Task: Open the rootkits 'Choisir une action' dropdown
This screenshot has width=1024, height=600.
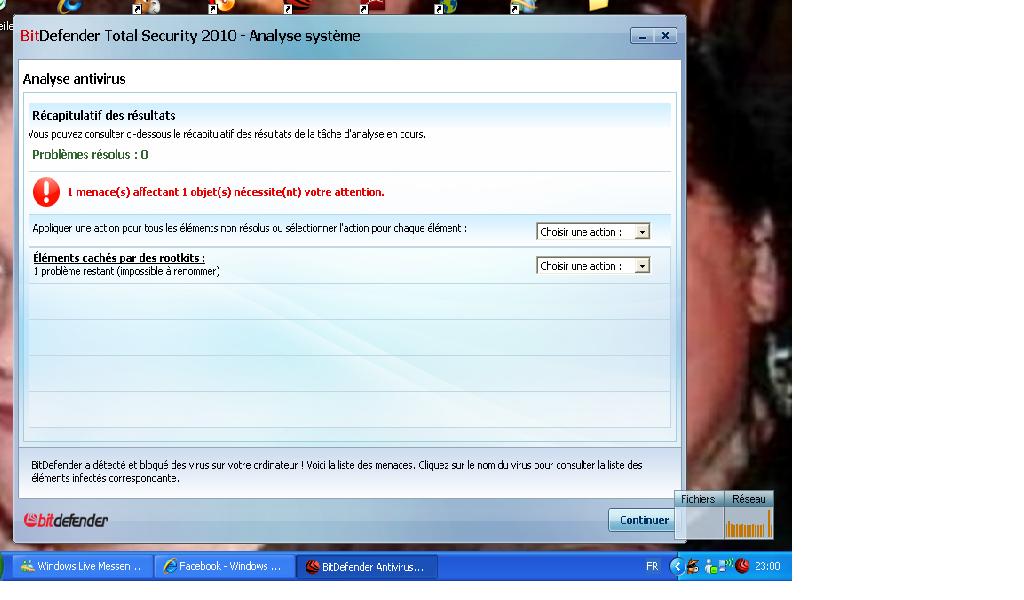Action: (593, 266)
